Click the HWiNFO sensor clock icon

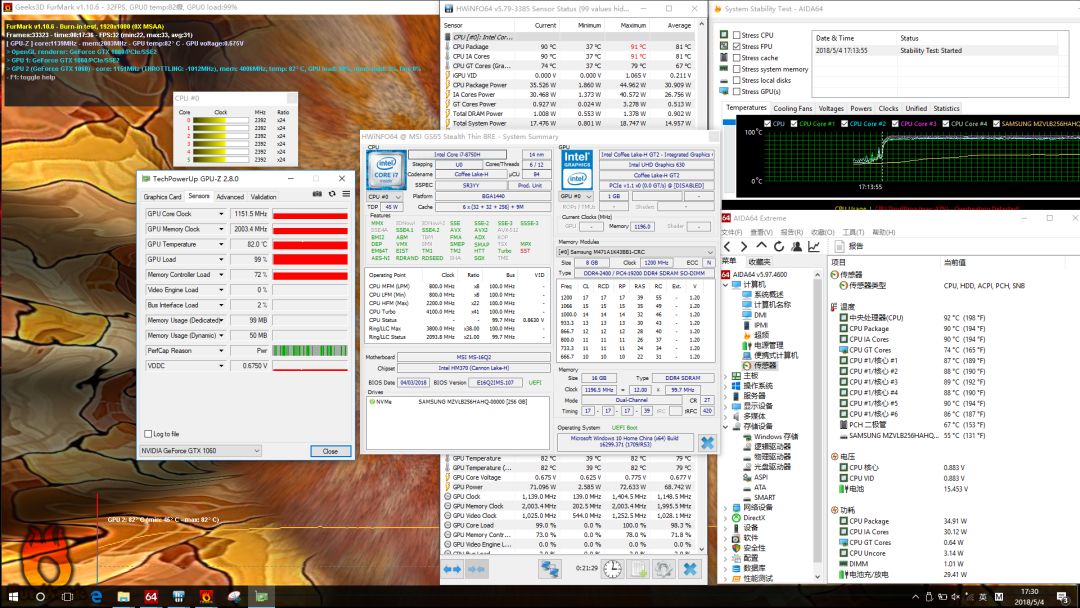(x=612, y=568)
